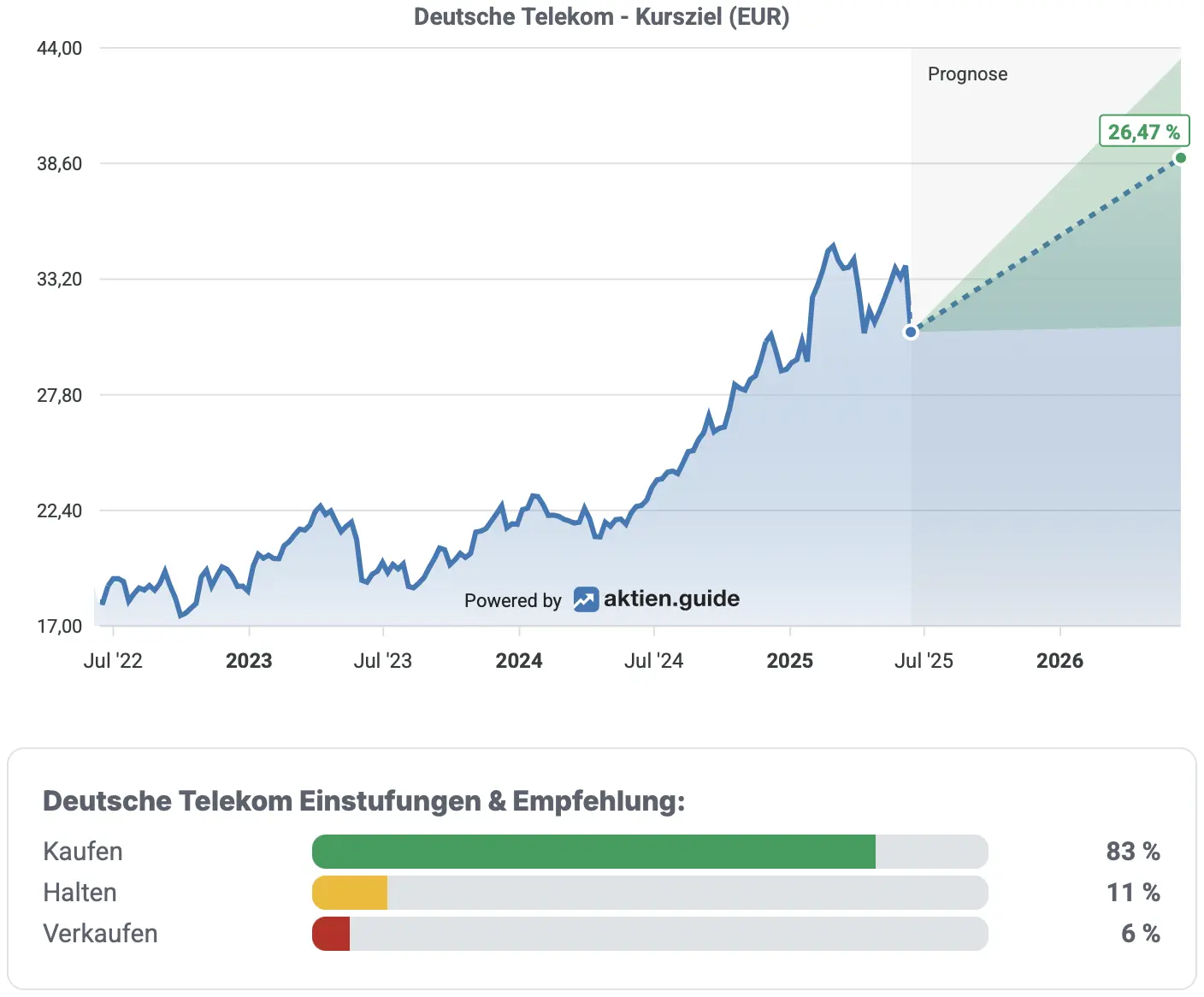Click the Prognose label
This screenshot has height=997, width=1204.
coord(967,74)
